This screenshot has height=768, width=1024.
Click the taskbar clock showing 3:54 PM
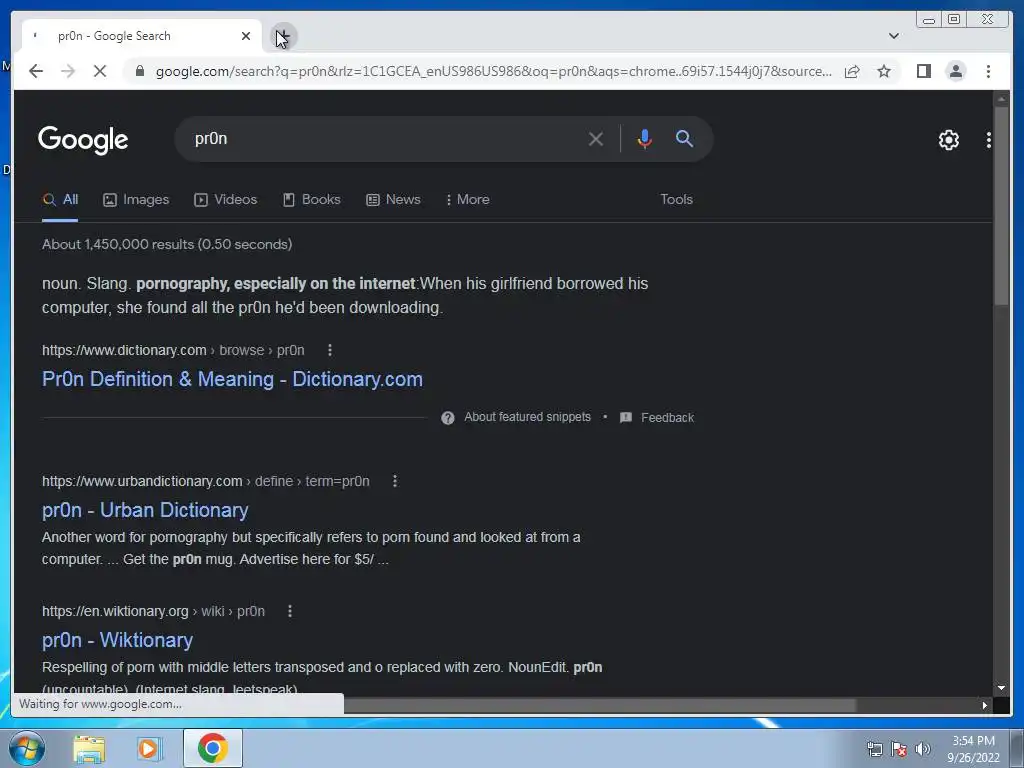click(973, 748)
